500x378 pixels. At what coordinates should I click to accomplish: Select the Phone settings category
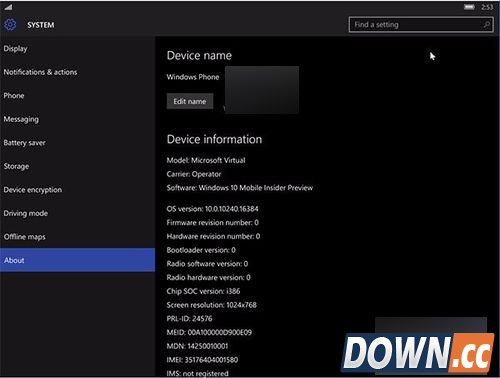click(77, 96)
